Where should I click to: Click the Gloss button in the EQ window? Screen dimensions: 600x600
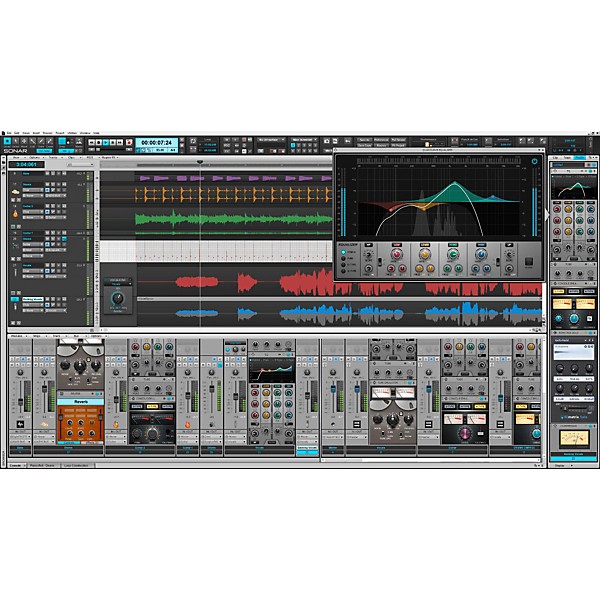click(528, 261)
